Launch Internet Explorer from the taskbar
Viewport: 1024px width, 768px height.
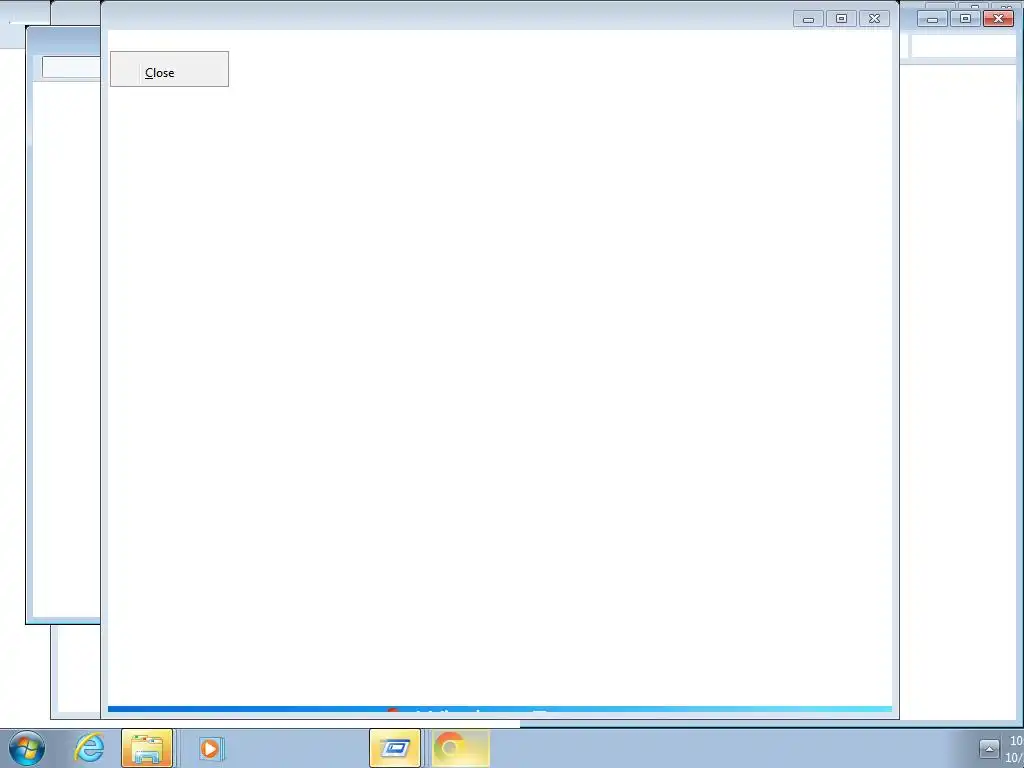pos(89,748)
